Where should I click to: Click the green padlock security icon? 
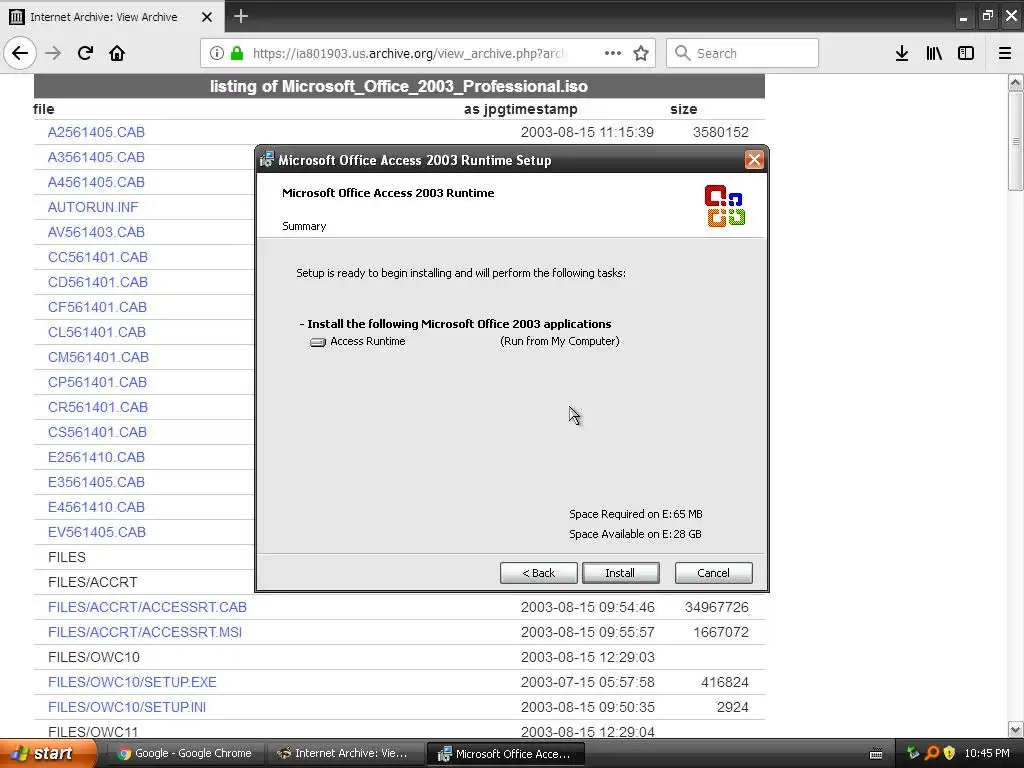pos(237,53)
